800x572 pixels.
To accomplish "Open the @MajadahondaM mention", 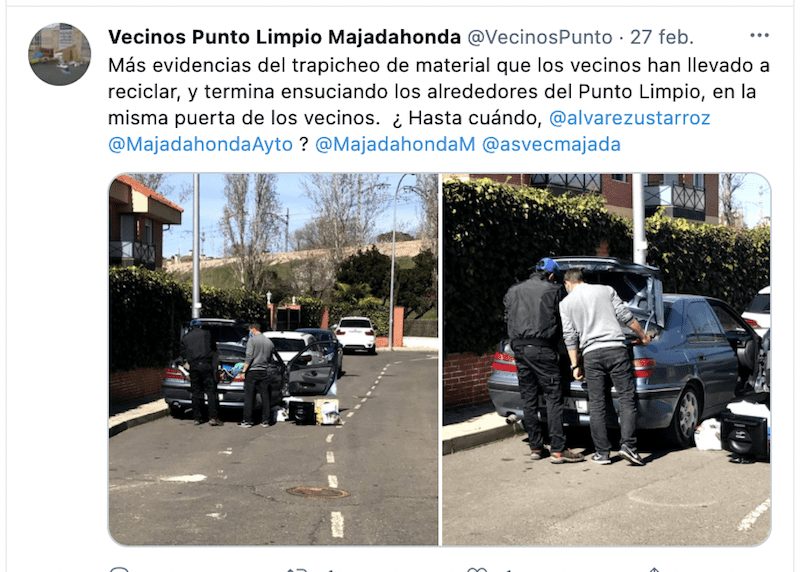I will 395,144.
